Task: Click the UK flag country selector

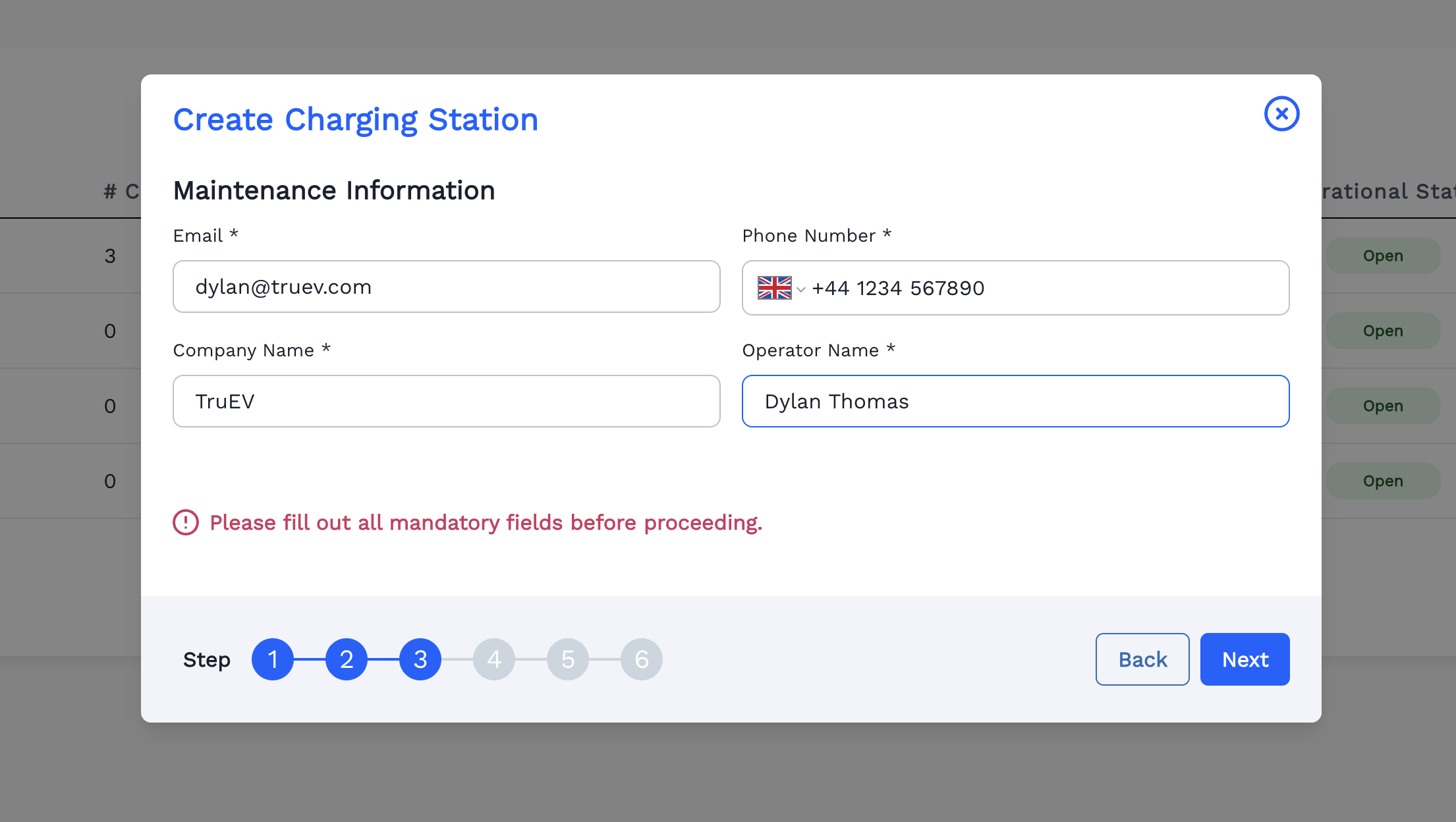Action: pos(774,288)
